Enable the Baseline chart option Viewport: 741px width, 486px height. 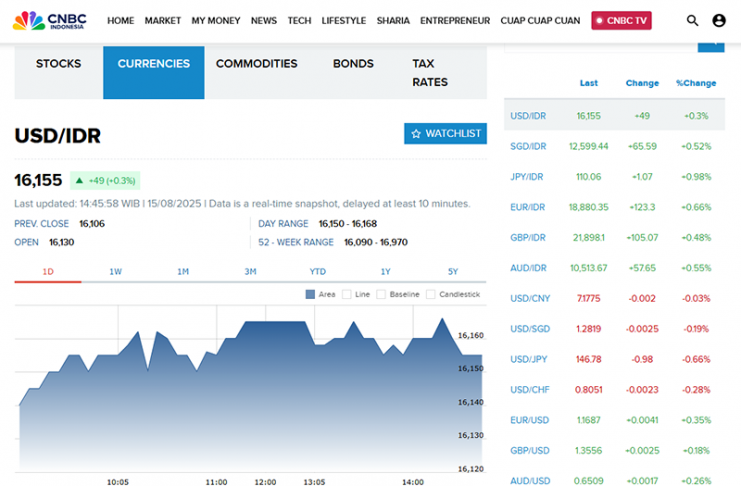click(397, 294)
